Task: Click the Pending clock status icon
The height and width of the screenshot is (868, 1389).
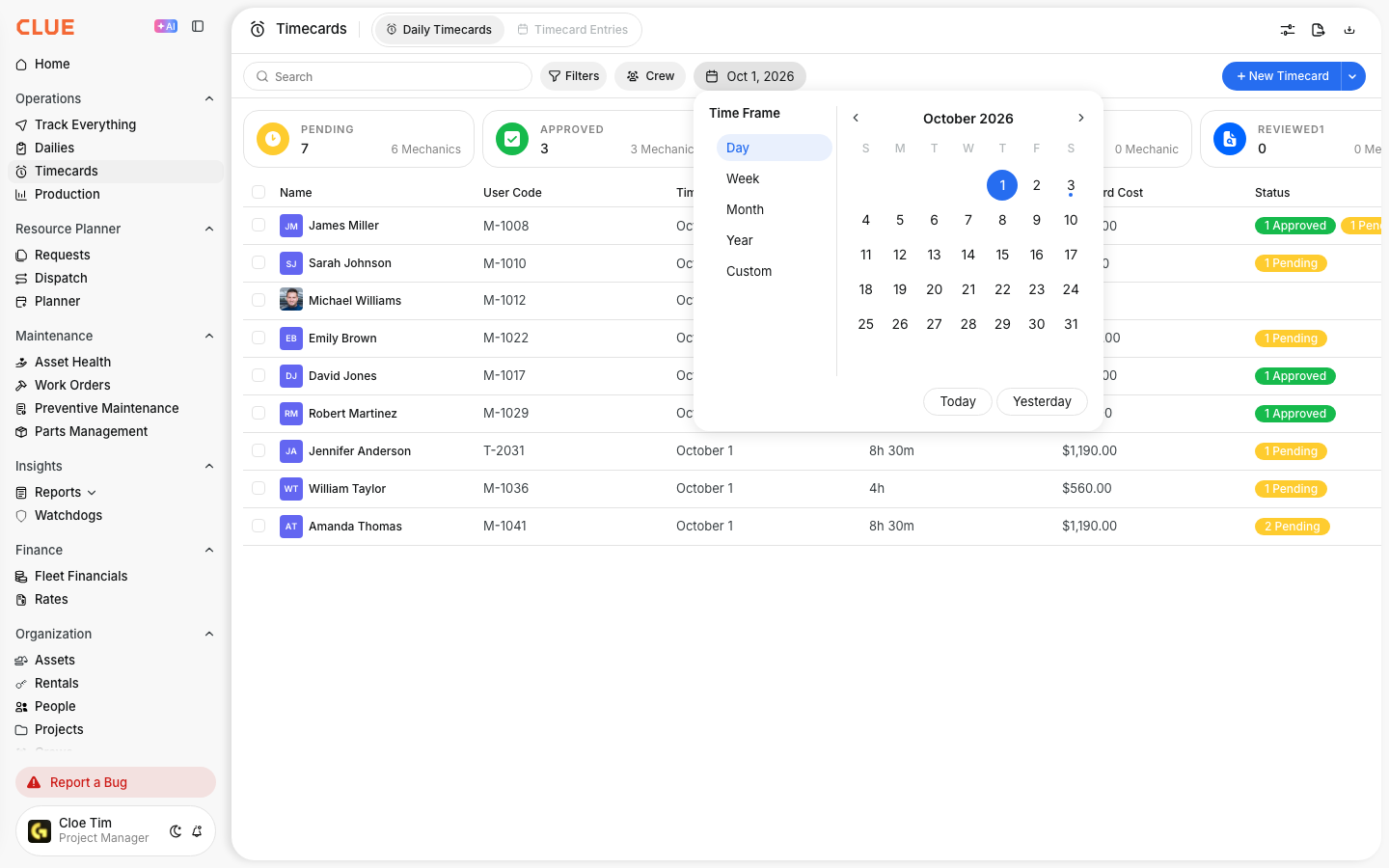Action: point(273,139)
